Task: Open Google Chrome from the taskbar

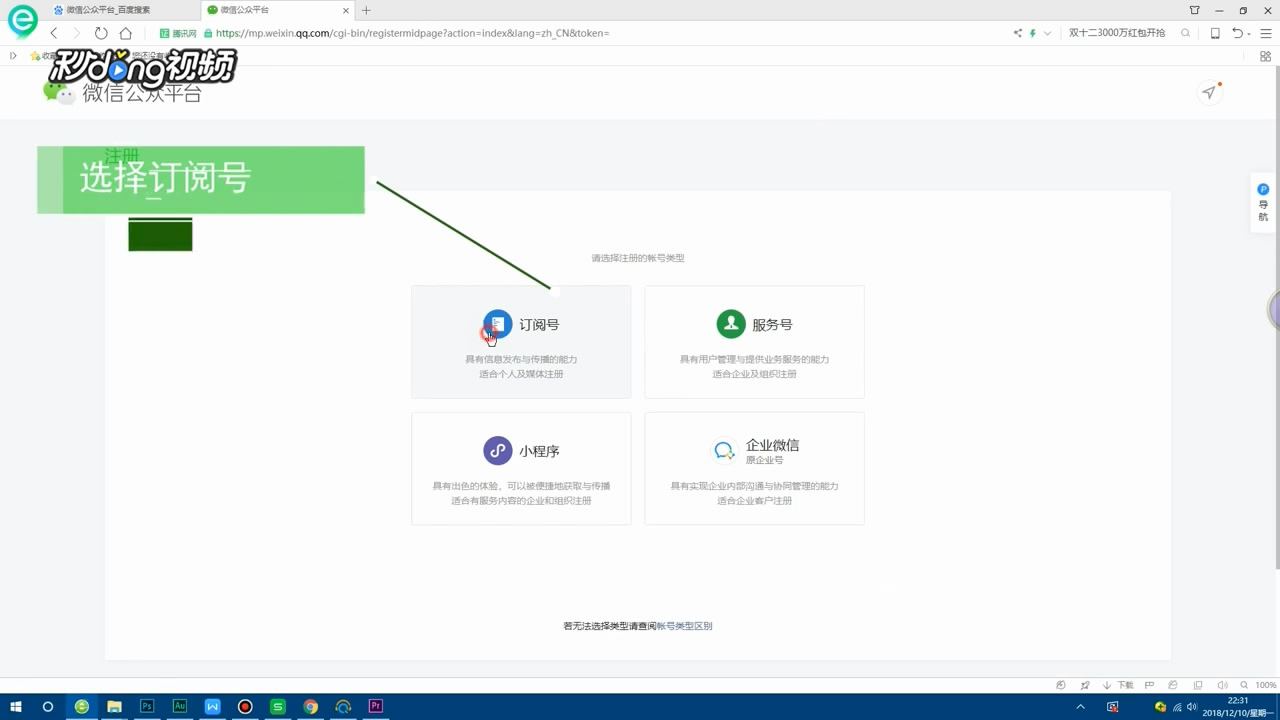Action: point(311,706)
